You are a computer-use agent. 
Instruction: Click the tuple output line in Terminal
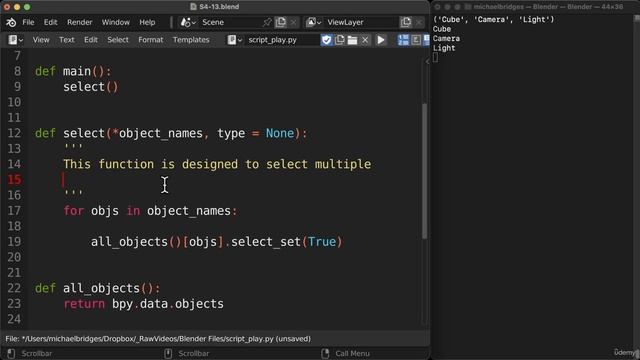493,20
